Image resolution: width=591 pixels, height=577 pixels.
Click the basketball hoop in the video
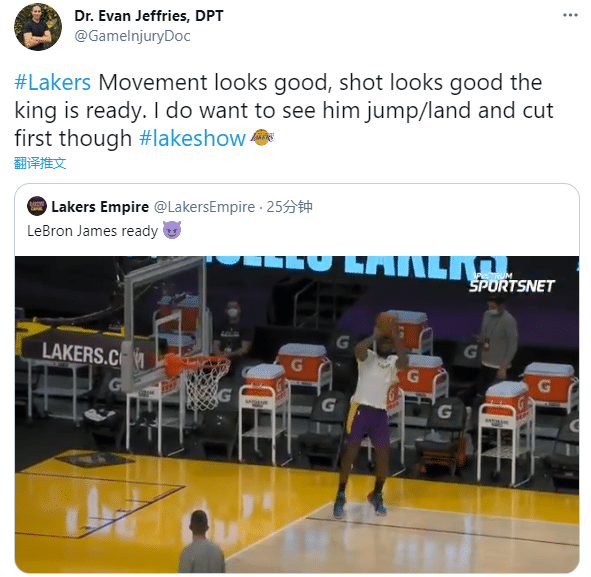tap(197, 381)
